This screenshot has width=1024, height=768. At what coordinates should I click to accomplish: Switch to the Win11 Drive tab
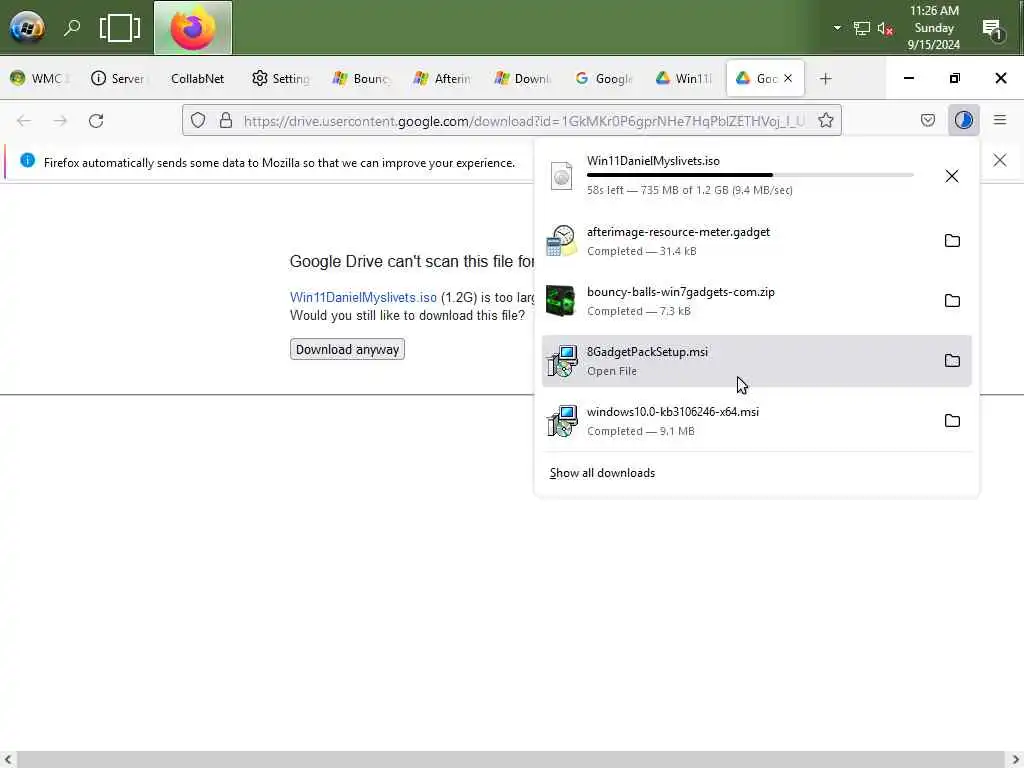coord(684,78)
